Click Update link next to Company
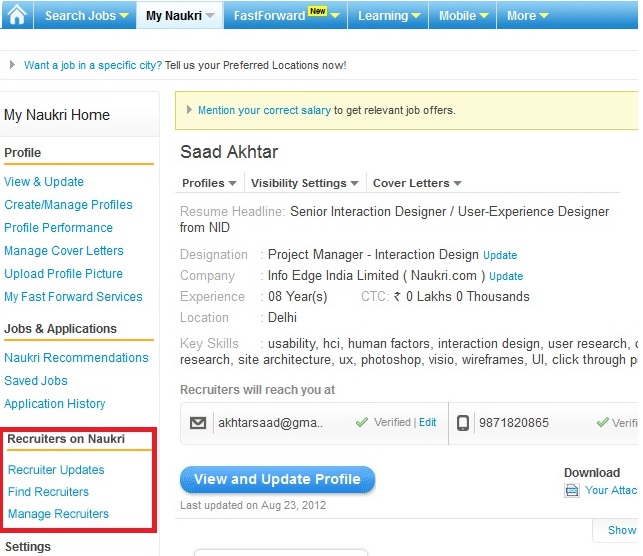 [x=506, y=276]
